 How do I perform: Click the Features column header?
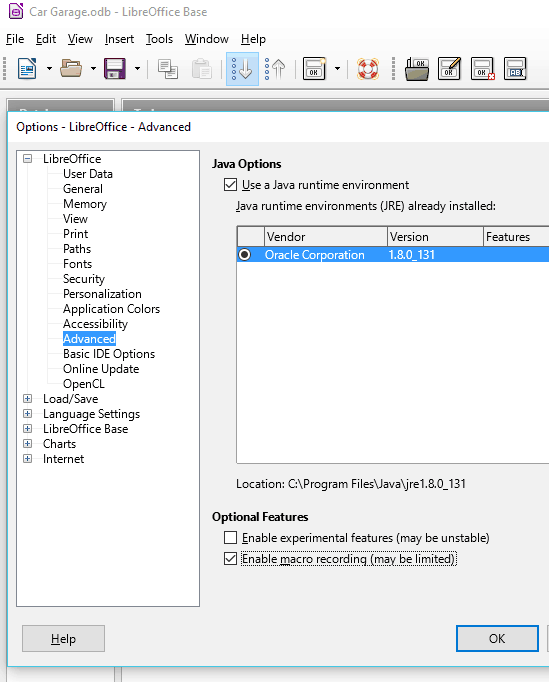coord(516,237)
